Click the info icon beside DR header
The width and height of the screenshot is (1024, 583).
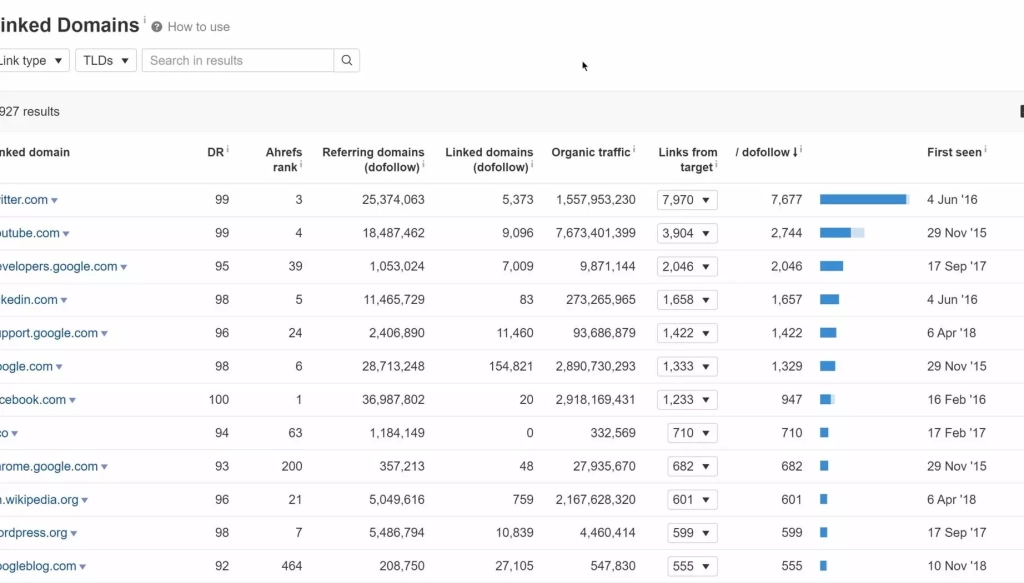(x=227, y=150)
